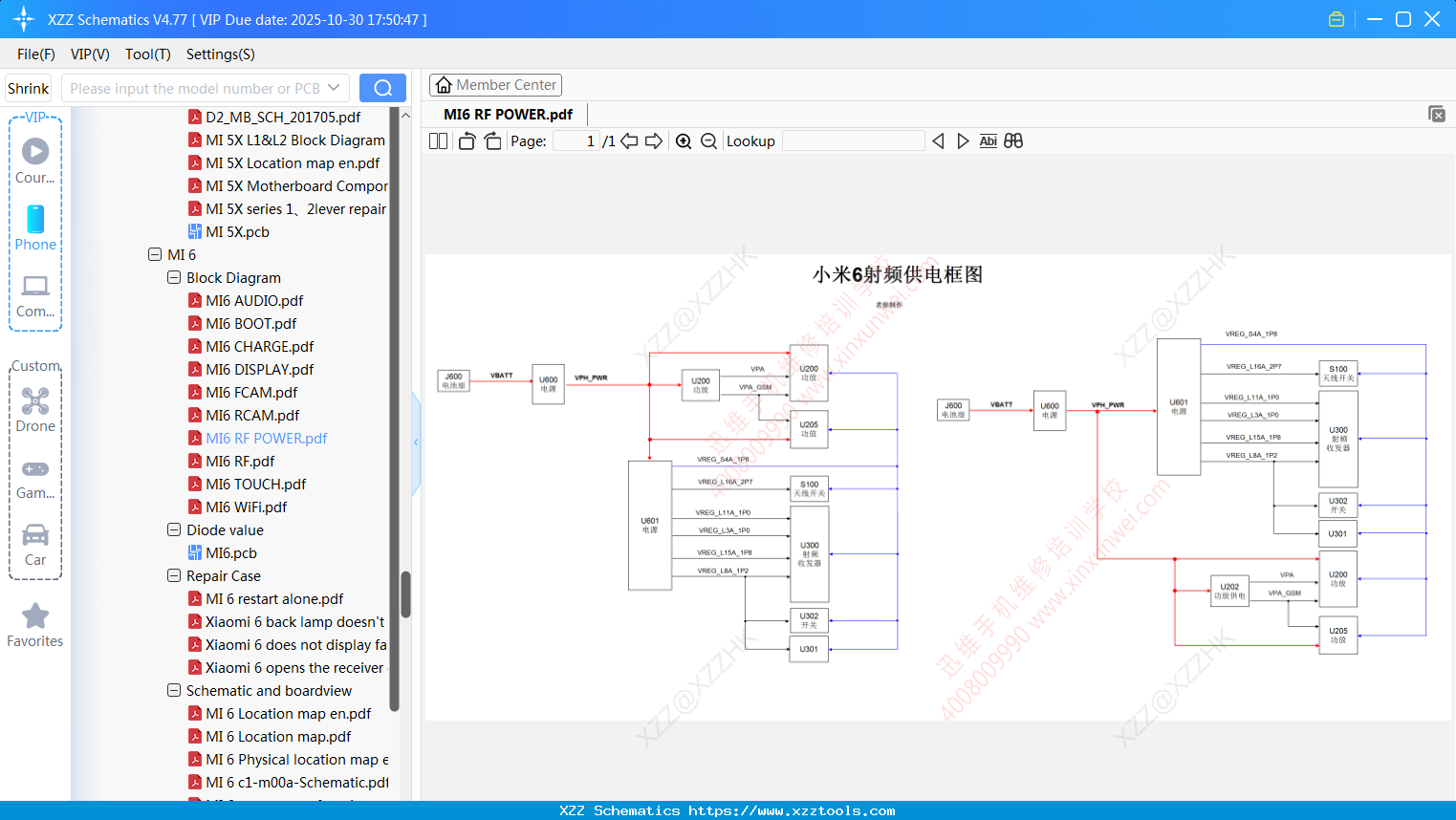Viewport: 1456px width, 820px height.
Task: Click the Shrink button above the sidebar
Action: (x=27, y=87)
